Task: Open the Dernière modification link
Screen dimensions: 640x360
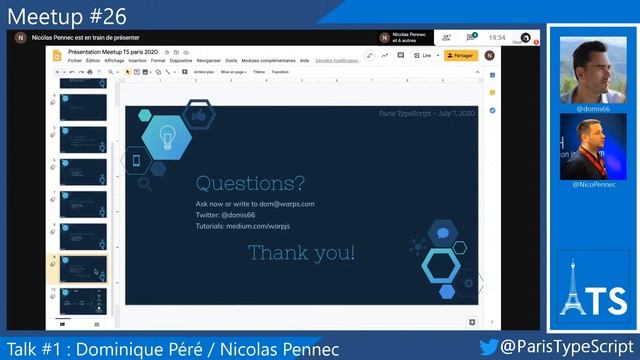Action: [337, 60]
